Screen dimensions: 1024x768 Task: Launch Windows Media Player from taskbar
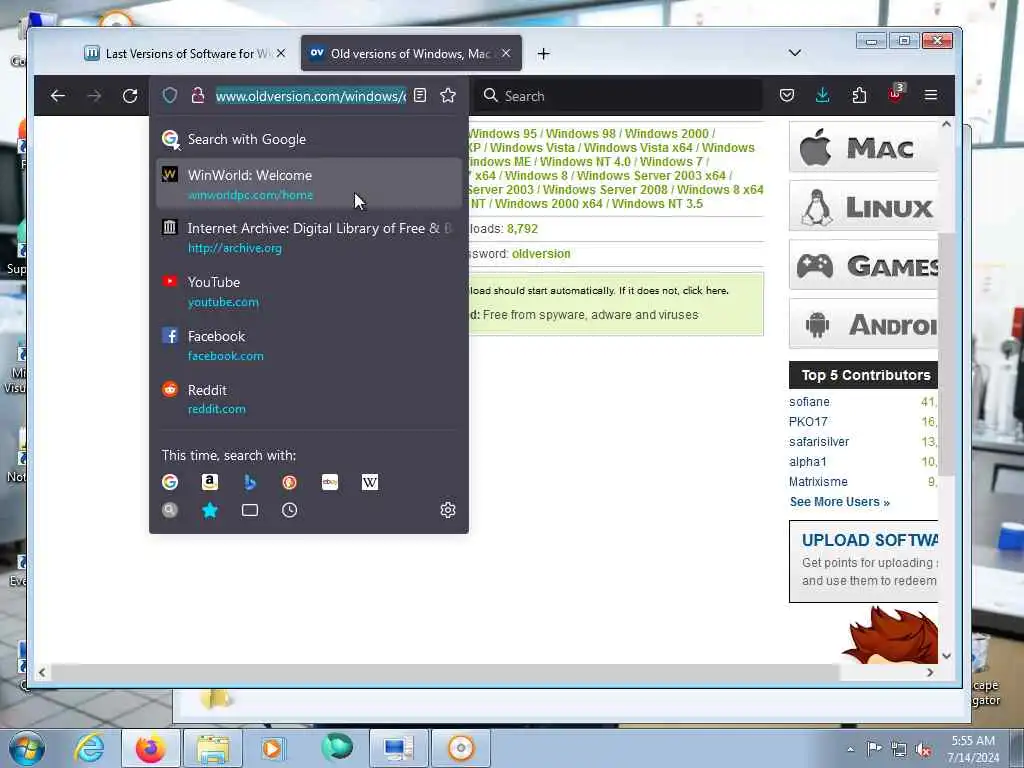pos(273,748)
